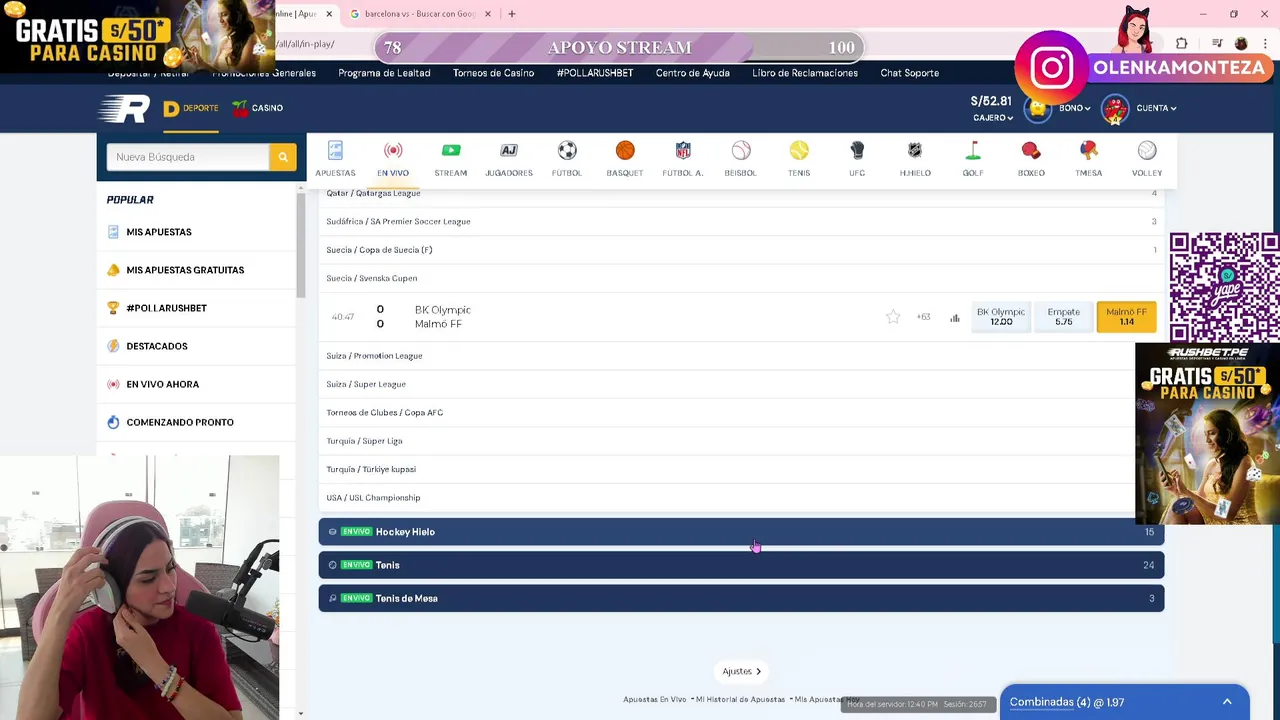This screenshot has width=1280, height=720.
Task: Choose the Tenis ball icon
Action: point(799,151)
